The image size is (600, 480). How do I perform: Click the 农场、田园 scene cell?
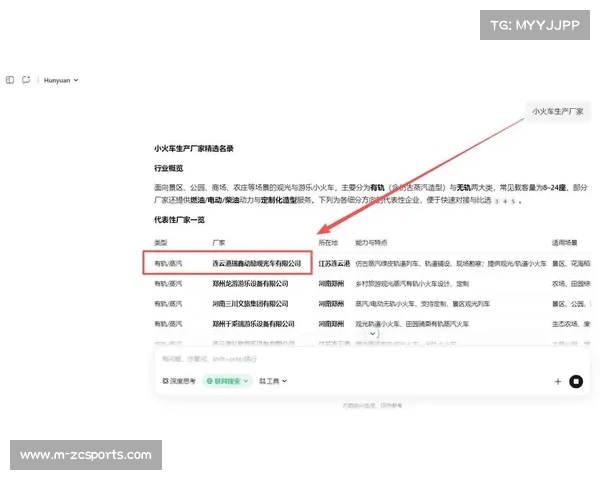coord(571,284)
